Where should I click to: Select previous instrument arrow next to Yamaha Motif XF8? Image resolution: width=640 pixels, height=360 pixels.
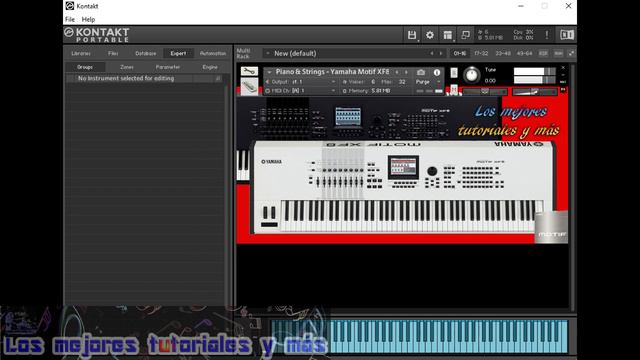tap(397, 72)
